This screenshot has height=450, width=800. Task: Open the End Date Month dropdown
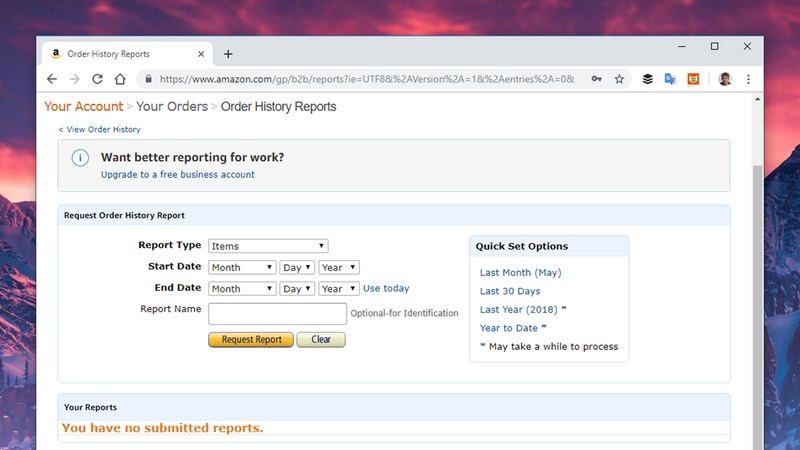(242, 289)
